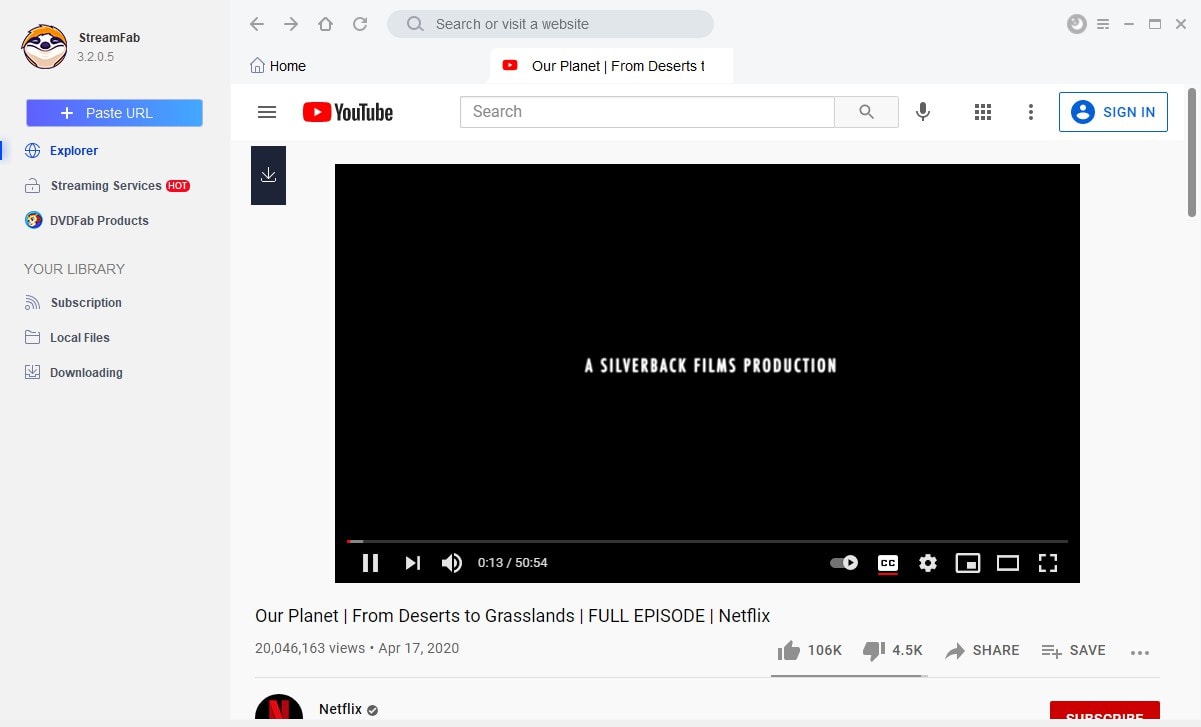Click the SHARE button

point(982,651)
